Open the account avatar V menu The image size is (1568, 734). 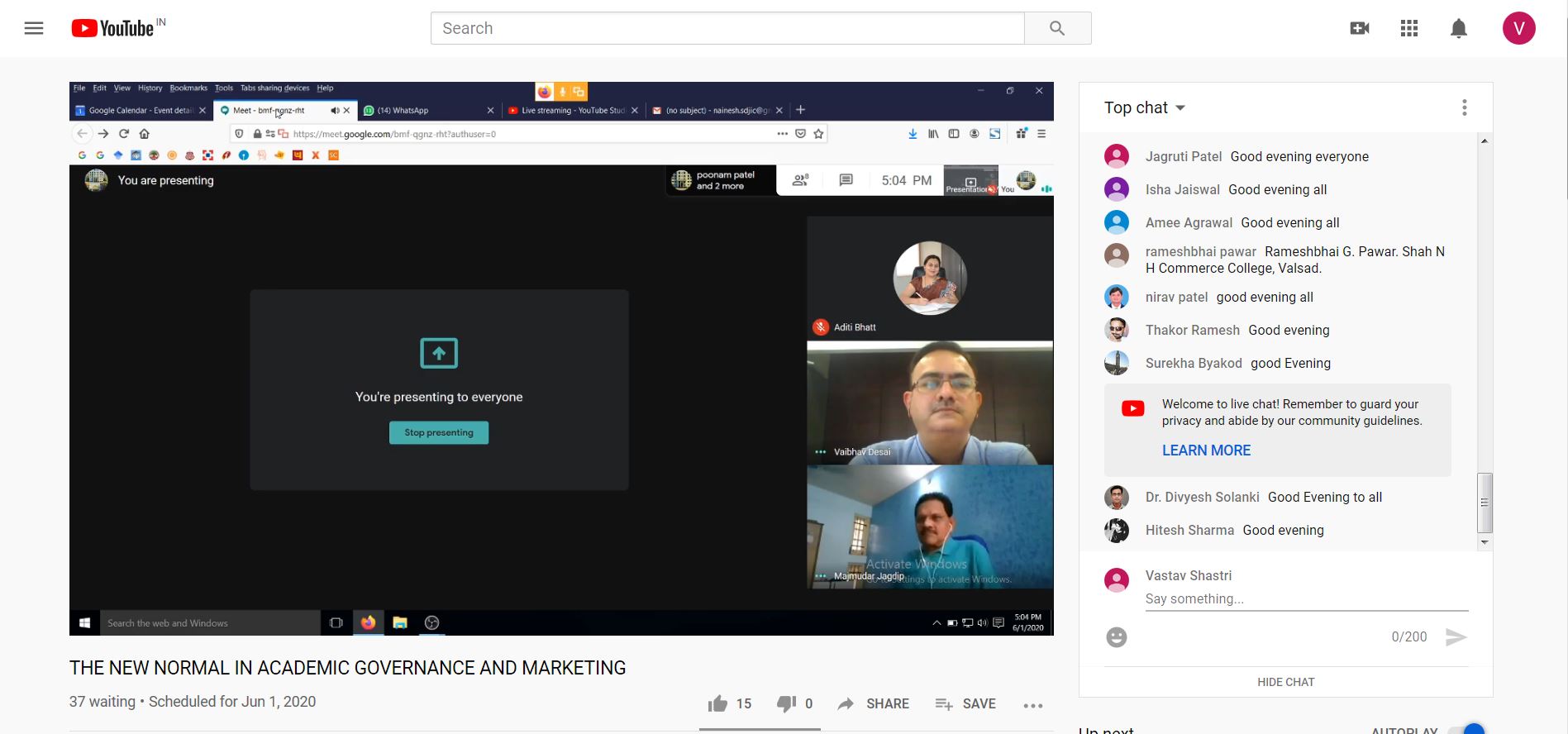click(x=1518, y=28)
